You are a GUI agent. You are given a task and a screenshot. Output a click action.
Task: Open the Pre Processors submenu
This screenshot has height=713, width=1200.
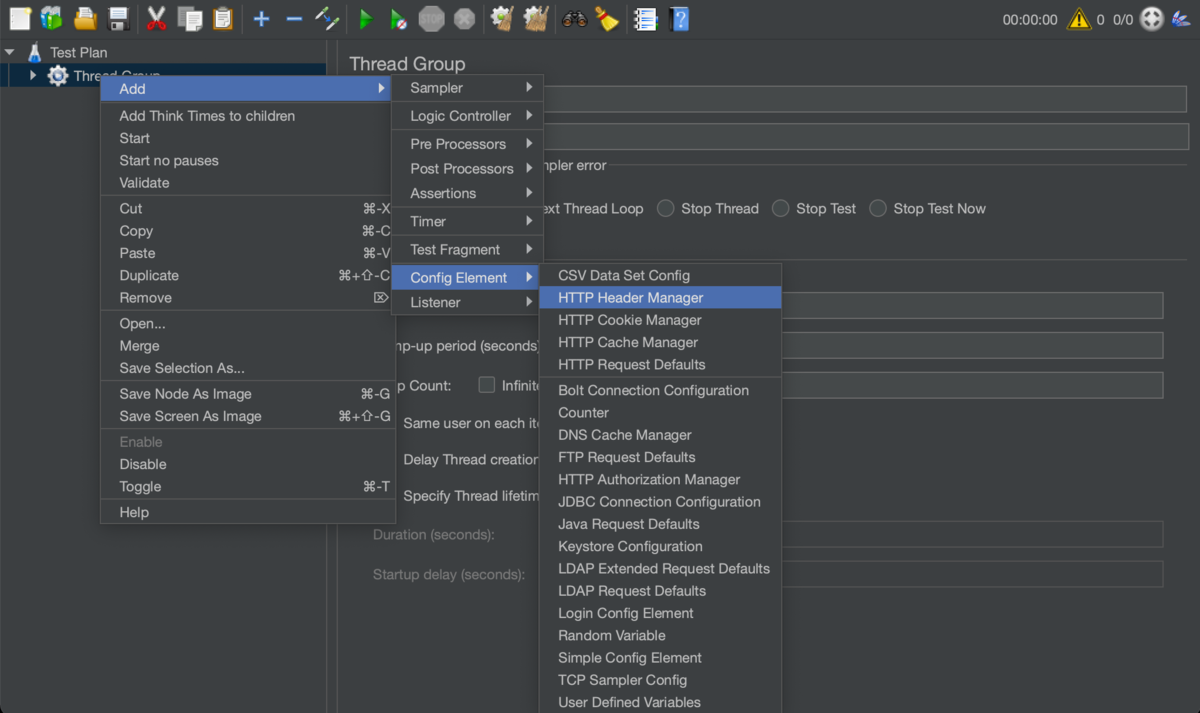[x=467, y=144]
